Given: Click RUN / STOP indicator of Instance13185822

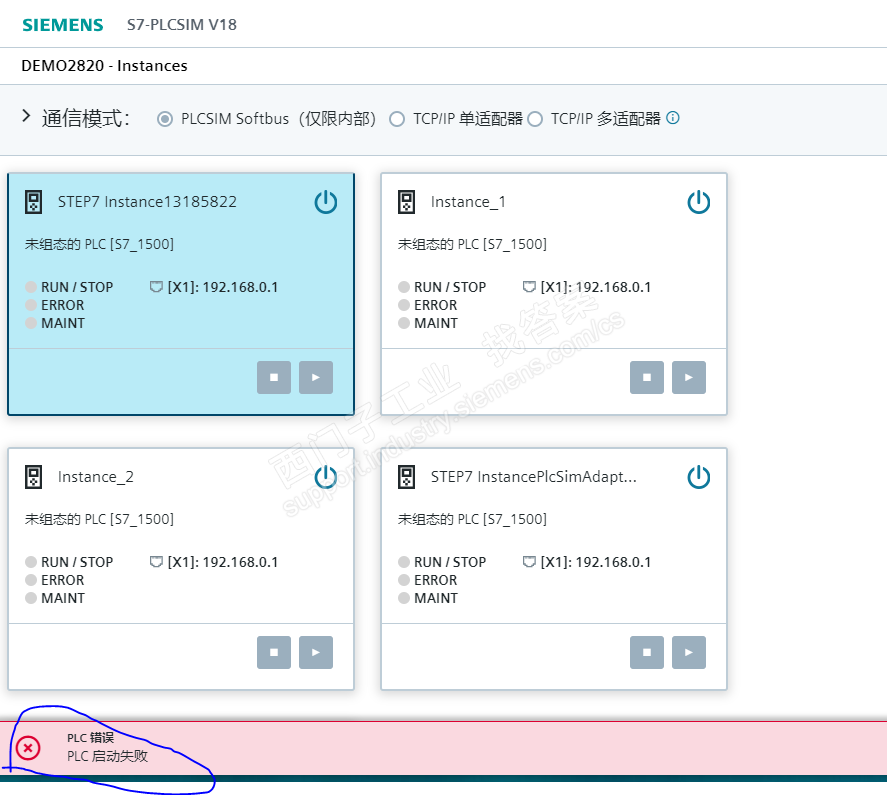Looking at the screenshot, I should click(31, 287).
